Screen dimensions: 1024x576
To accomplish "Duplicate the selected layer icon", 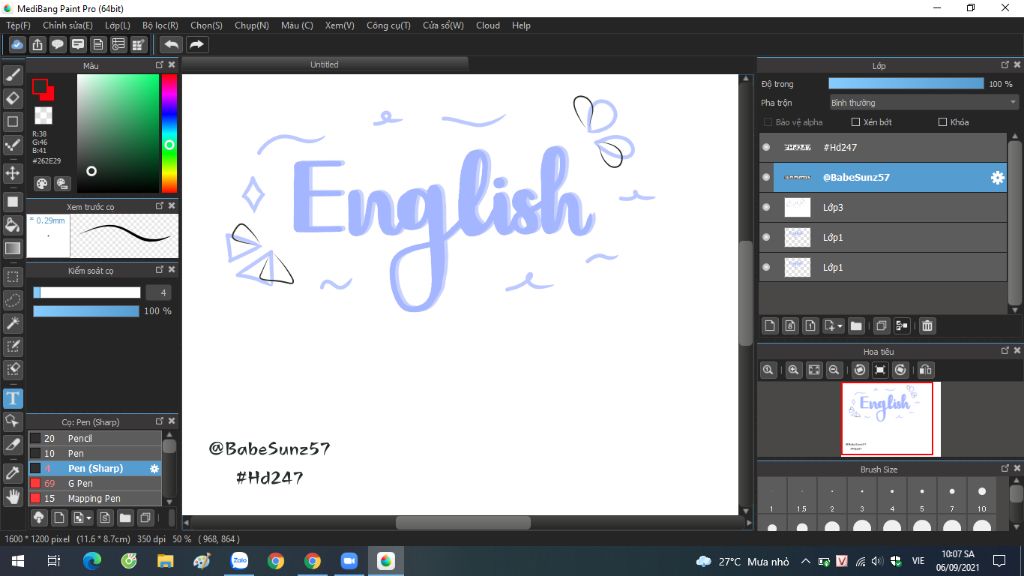I will 881,326.
